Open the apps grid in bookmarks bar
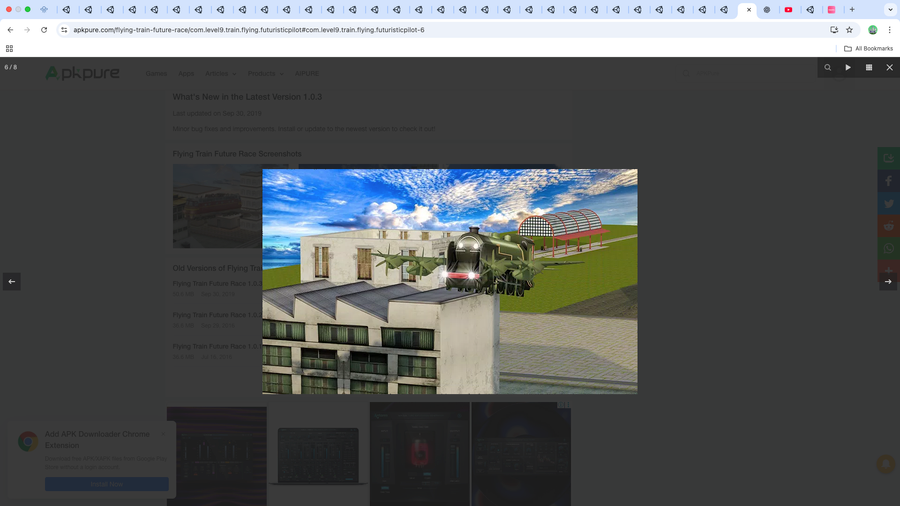The height and width of the screenshot is (506, 900). click(x=9, y=49)
